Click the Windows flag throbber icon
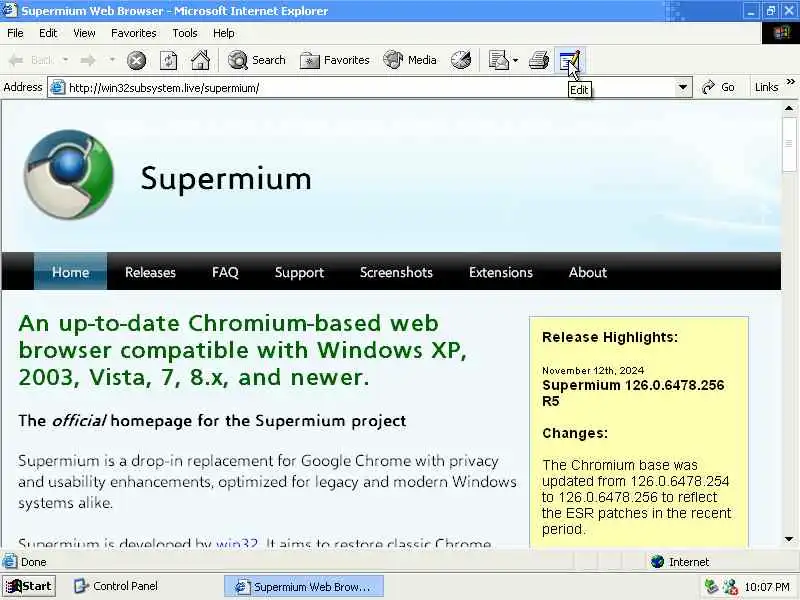 [x=781, y=33]
